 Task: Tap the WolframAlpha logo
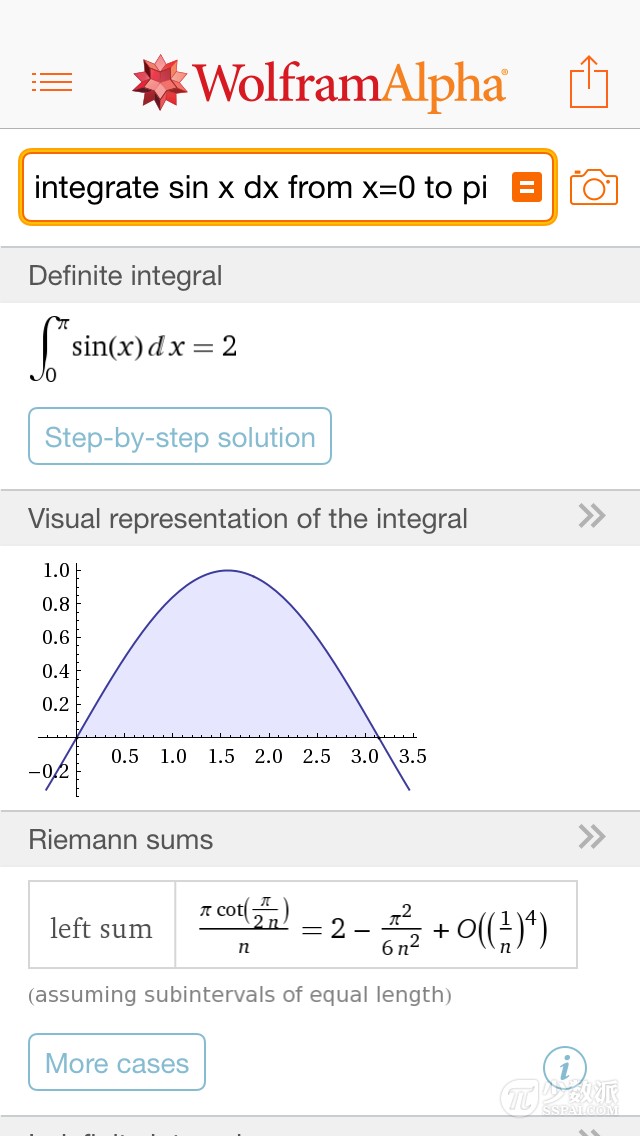[x=320, y=83]
